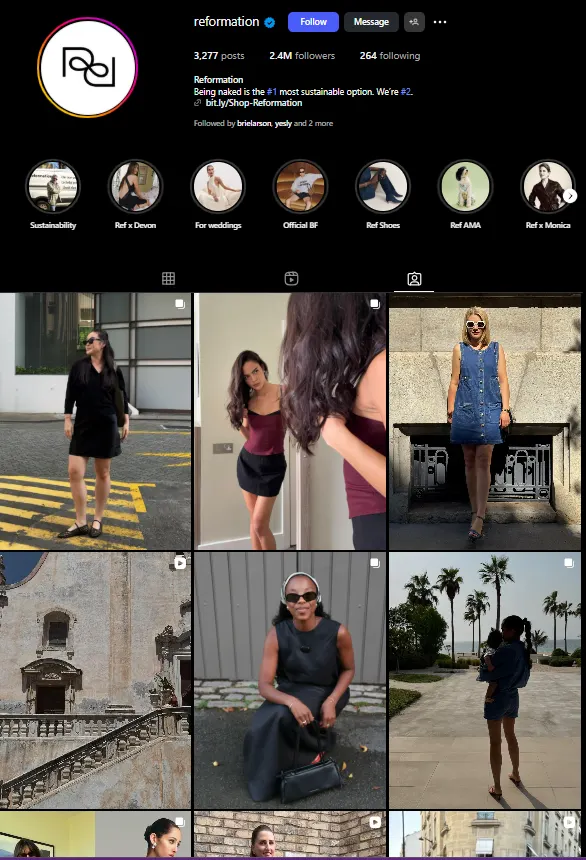Select the Tagged posts tab
586x860 pixels.
click(414, 279)
